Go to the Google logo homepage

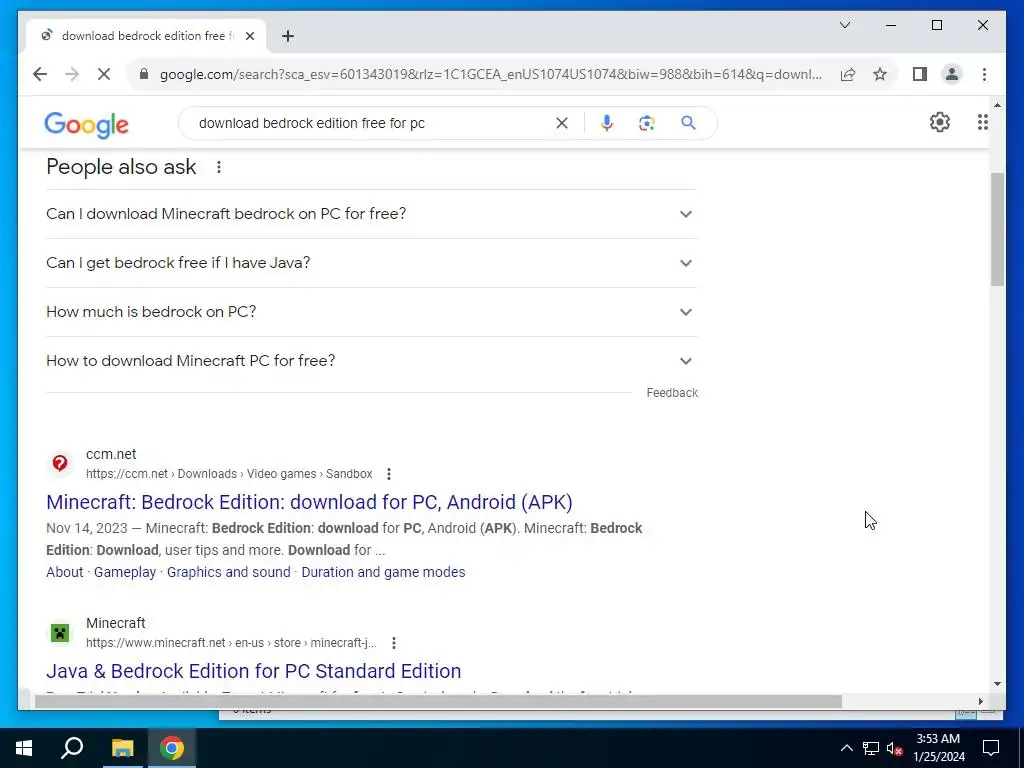click(x=86, y=124)
